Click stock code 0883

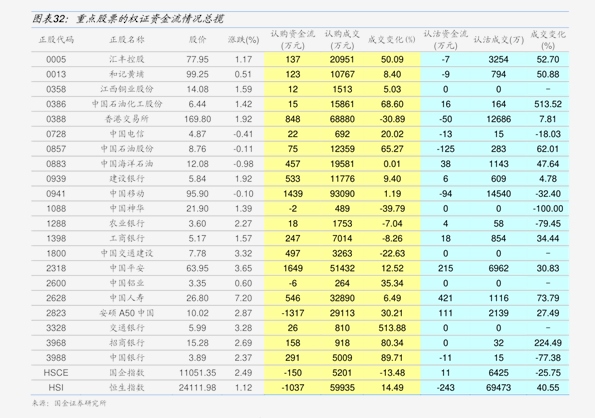coord(56,164)
